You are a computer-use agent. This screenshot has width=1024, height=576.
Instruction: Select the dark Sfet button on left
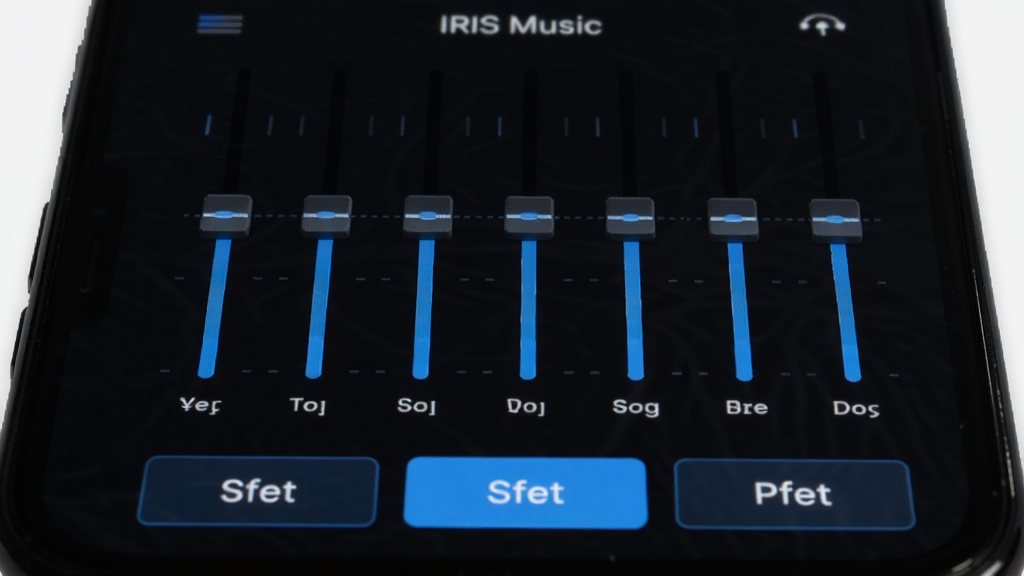258,491
